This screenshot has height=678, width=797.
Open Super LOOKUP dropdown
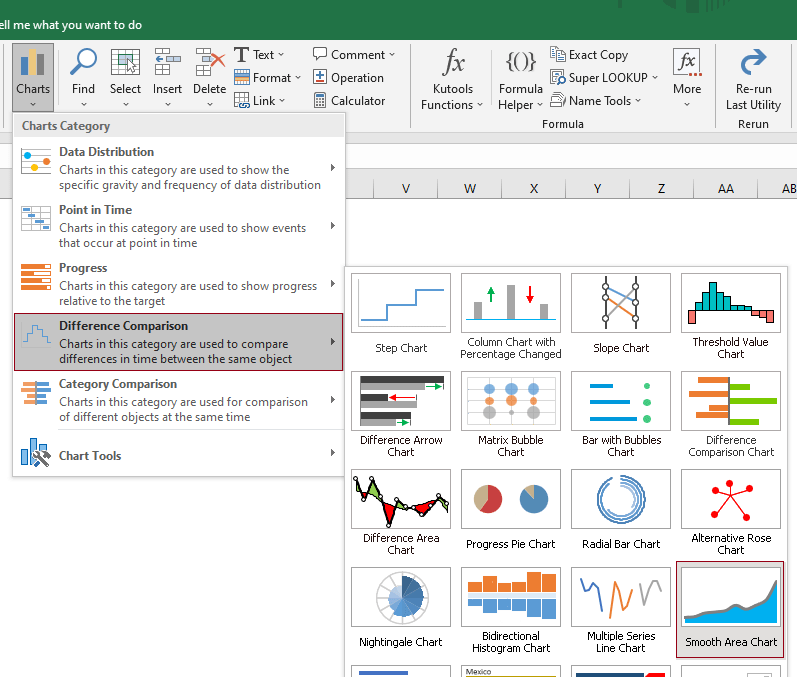(604, 78)
